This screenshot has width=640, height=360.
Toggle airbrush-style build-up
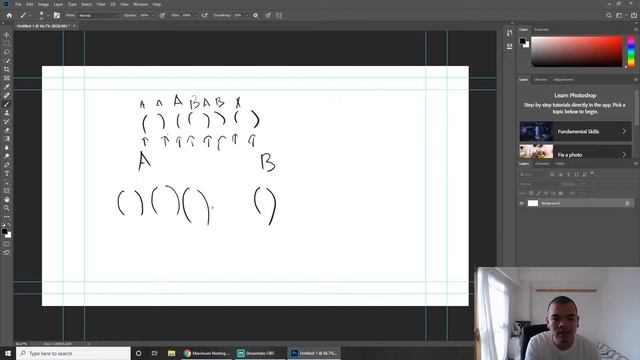click(x=204, y=16)
